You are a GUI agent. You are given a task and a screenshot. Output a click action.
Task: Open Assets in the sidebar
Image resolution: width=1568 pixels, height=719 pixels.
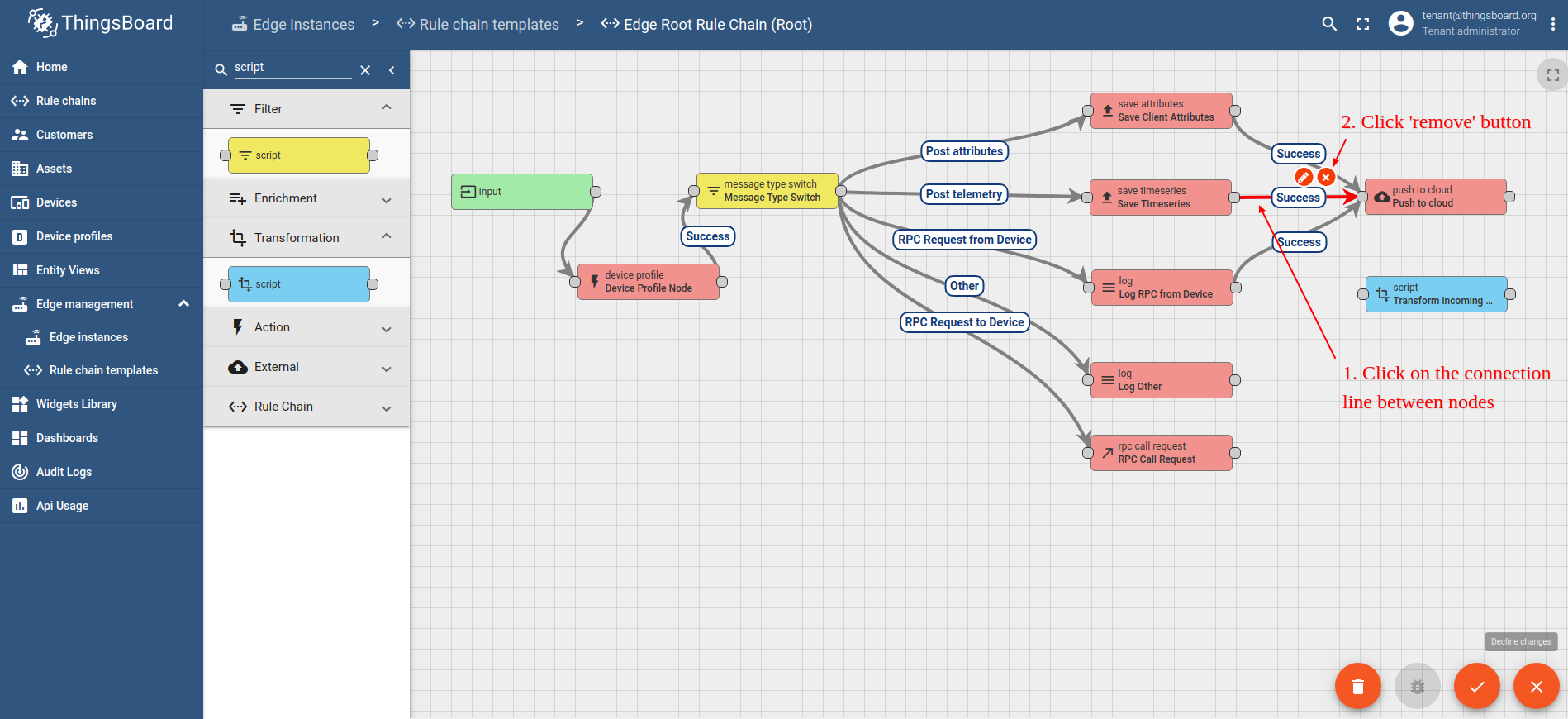(x=102, y=169)
